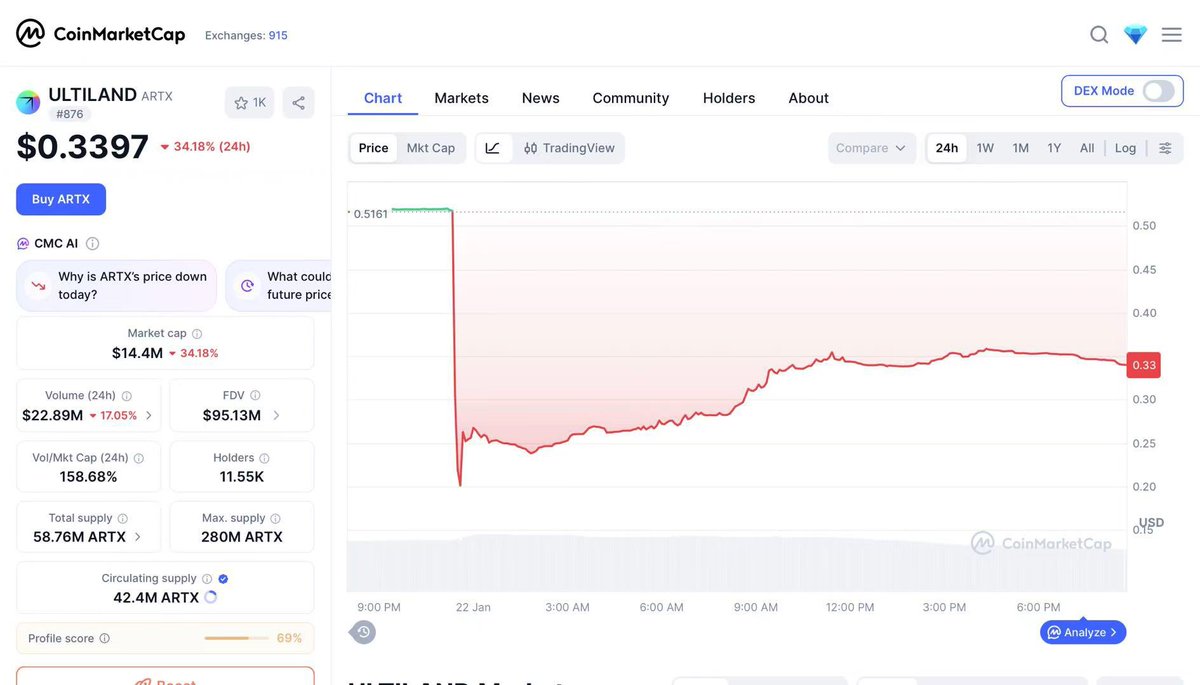Expand Volume (24h) details chevron
The width and height of the screenshot is (1200, 685).
click(149, 415)
